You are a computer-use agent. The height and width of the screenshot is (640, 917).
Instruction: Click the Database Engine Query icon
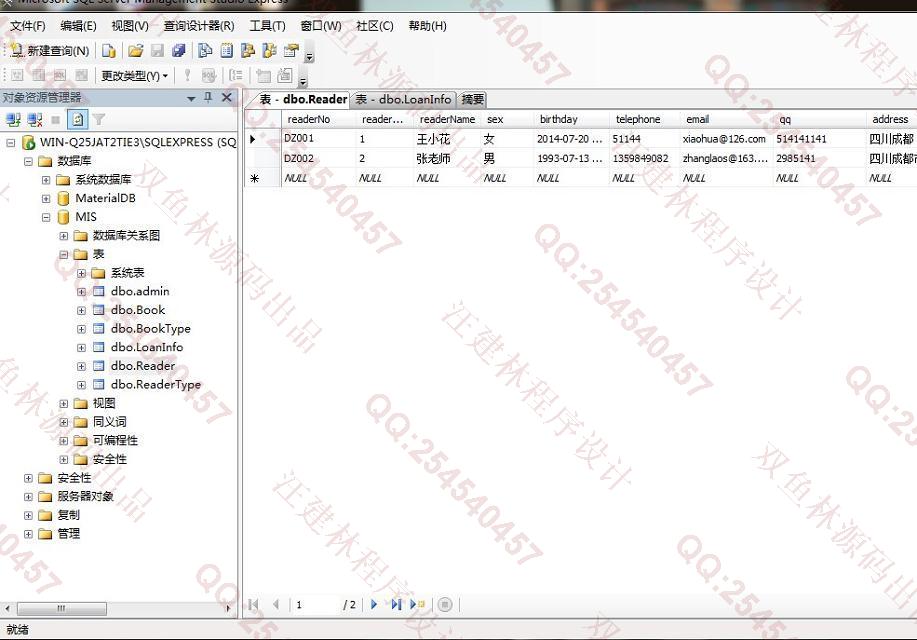109,51
